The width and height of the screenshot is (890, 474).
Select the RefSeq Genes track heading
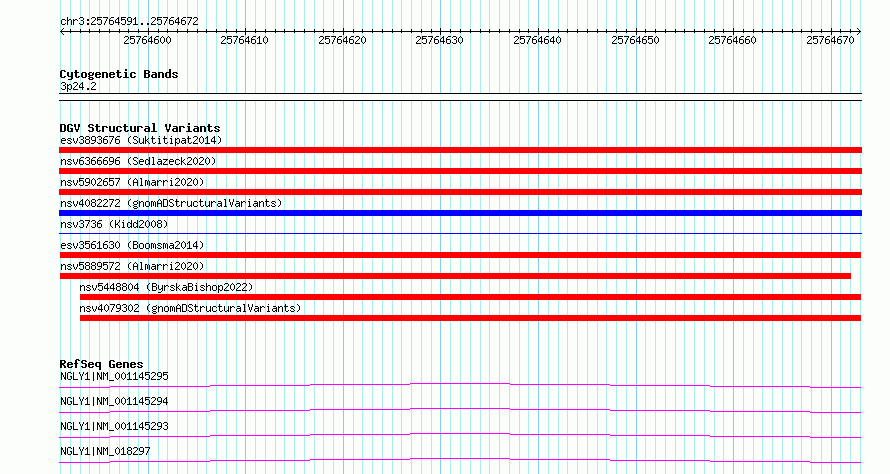[x=101, y=364]
